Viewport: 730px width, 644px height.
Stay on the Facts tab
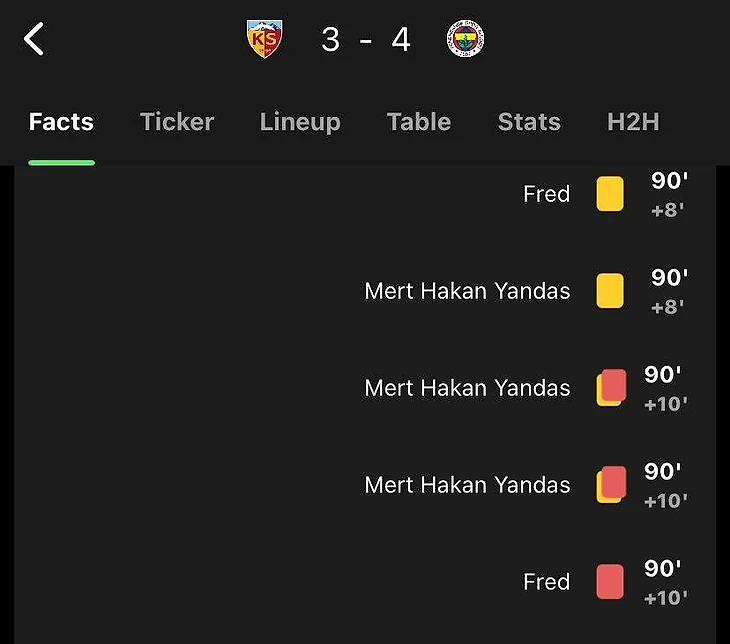61,122
